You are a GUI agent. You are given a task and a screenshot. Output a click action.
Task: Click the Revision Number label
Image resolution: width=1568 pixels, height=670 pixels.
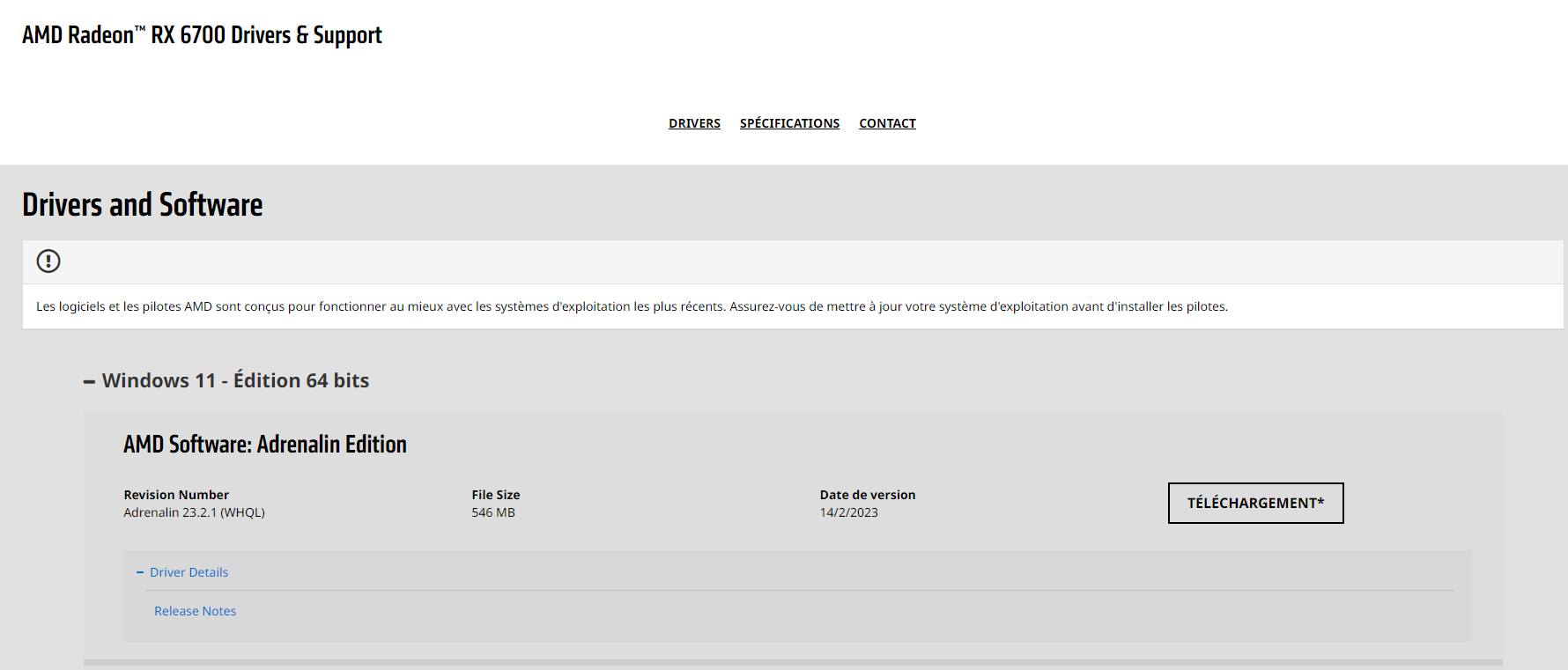tap(176, 495)
